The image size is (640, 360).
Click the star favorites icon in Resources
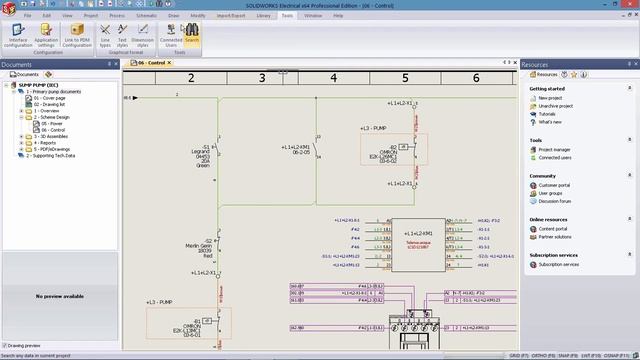[x=574, y=75]
